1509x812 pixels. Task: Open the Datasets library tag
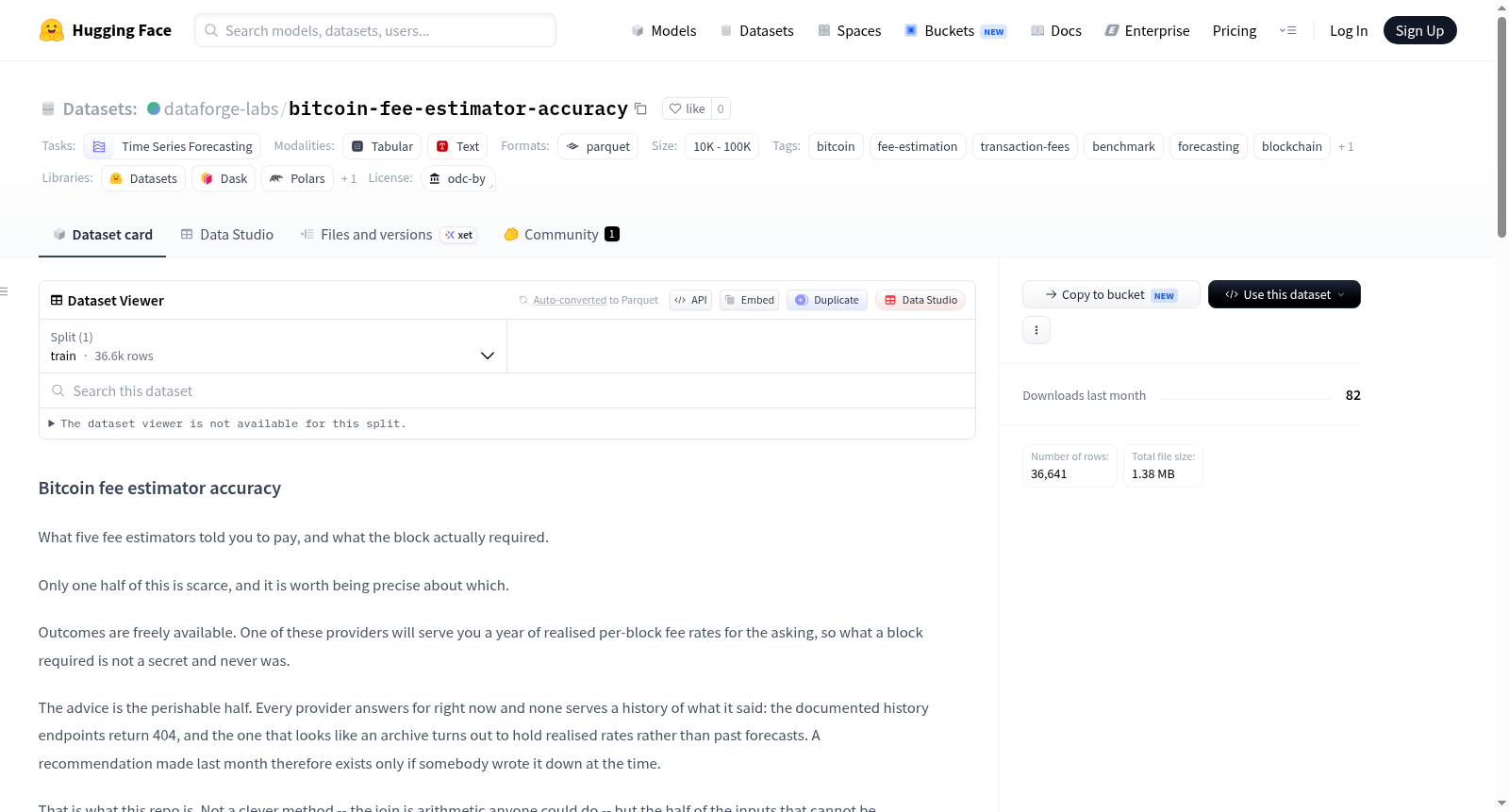click(143, 178)
